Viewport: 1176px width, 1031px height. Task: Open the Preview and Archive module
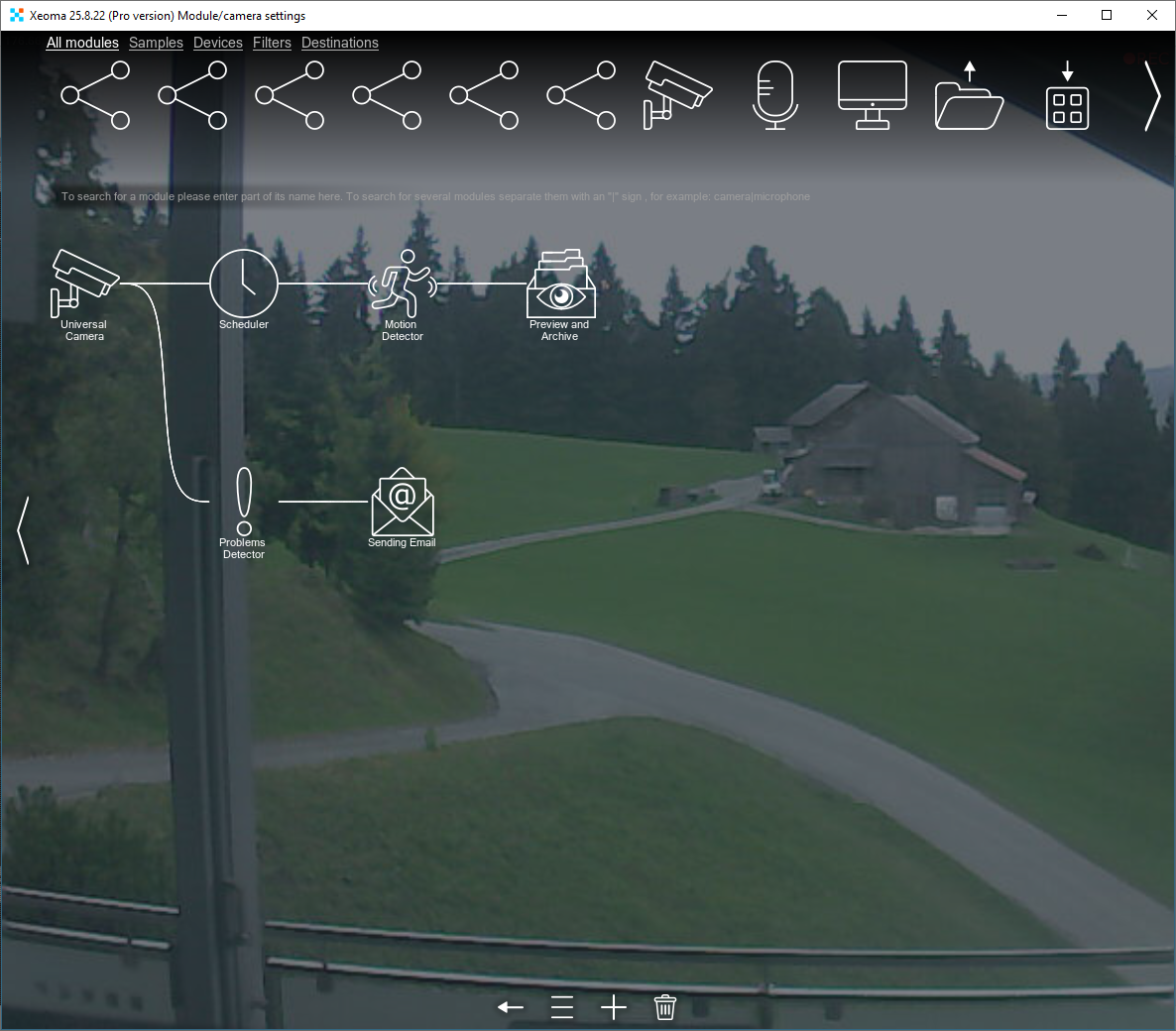click(x=559, y=286)
